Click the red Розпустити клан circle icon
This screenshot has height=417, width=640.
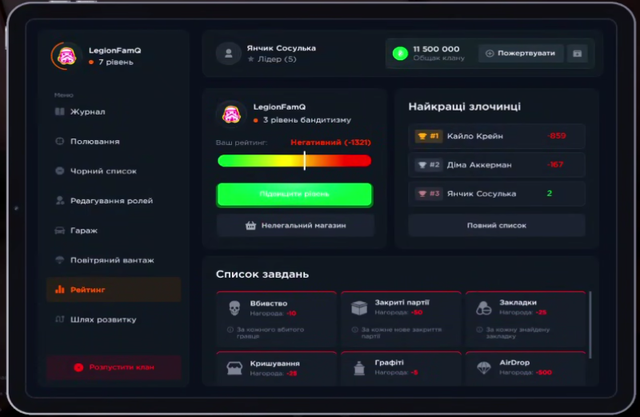point(79,367)
